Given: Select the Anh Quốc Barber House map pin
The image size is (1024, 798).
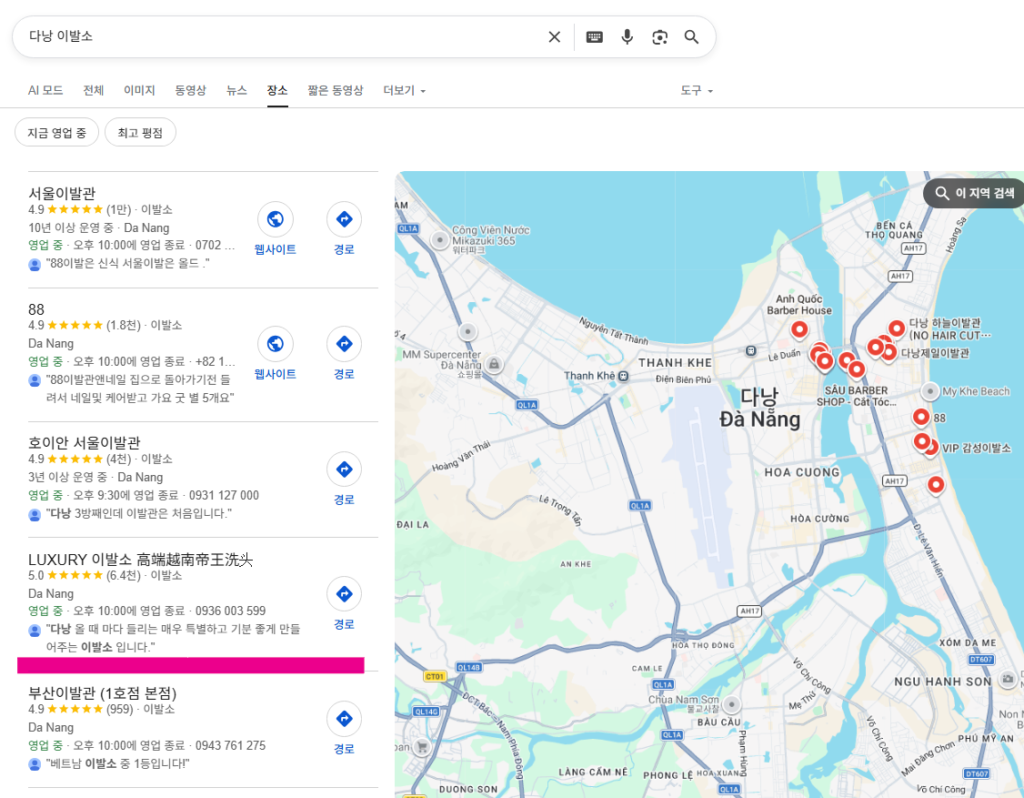Looking at the screenshot, I should tap(799, 328).
